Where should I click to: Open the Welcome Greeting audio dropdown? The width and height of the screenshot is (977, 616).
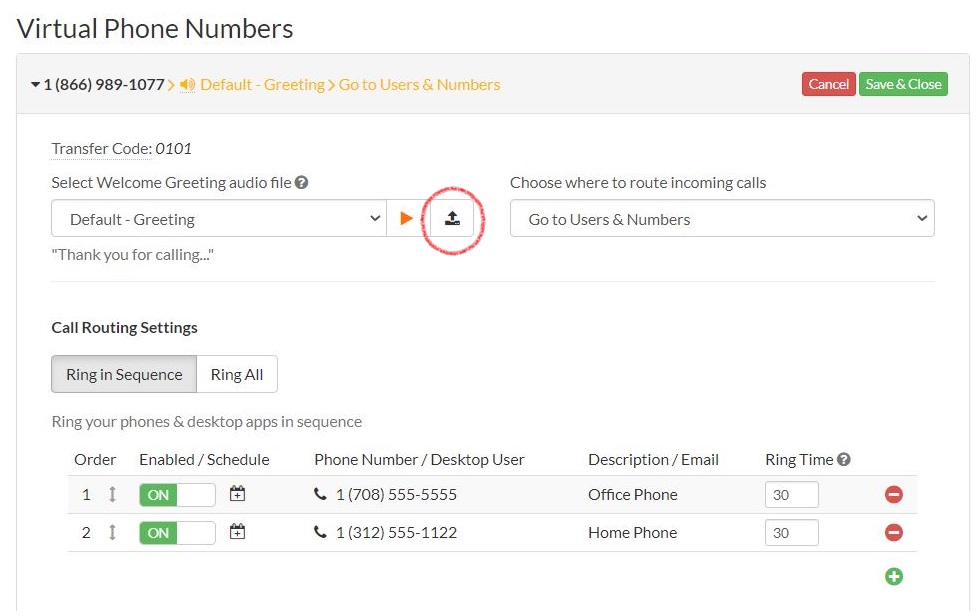218,219
